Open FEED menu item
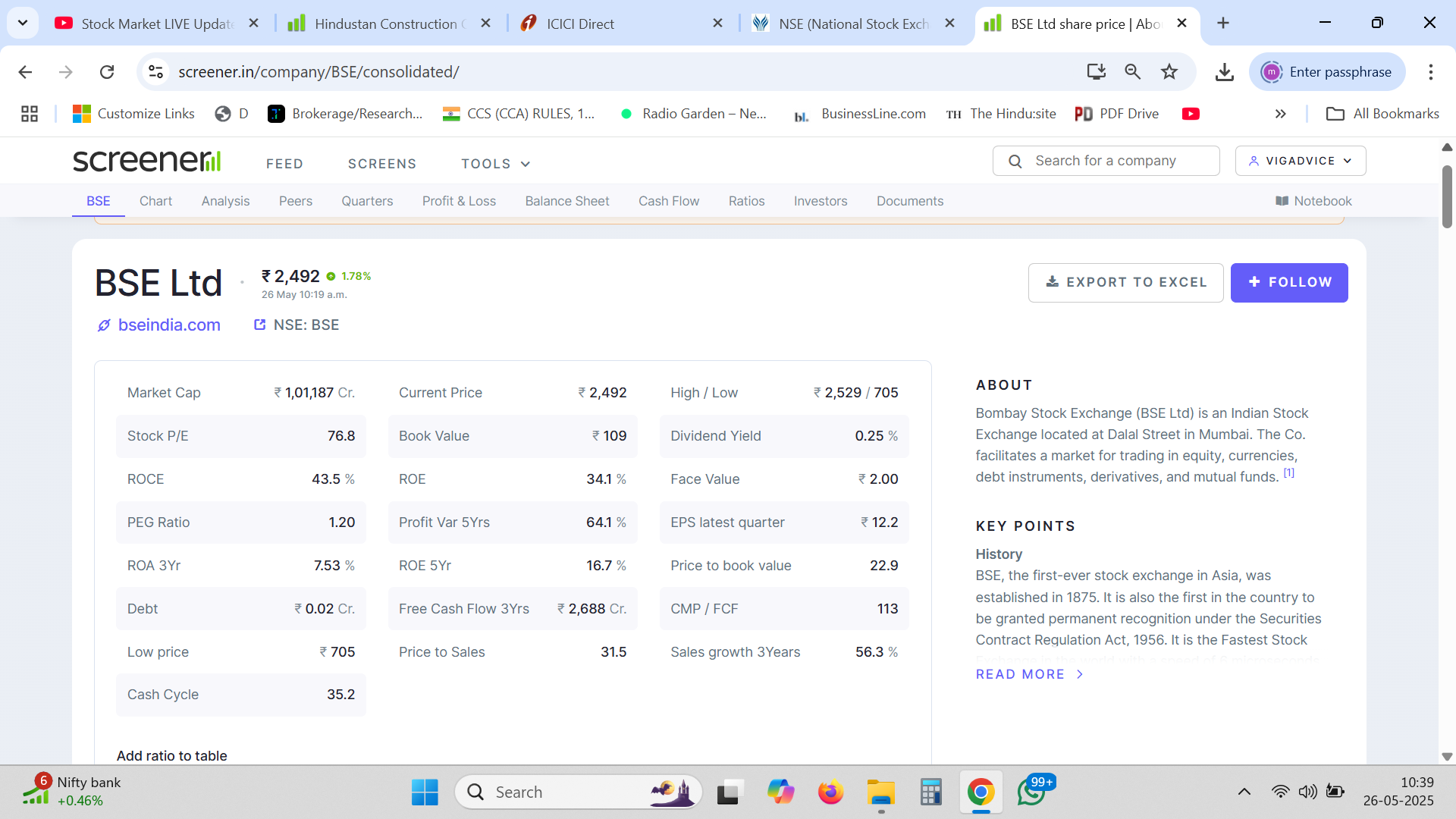Image resolution: width=1456 pixels, height=819 pixels. pyautogui.click(x=284, y=164)
